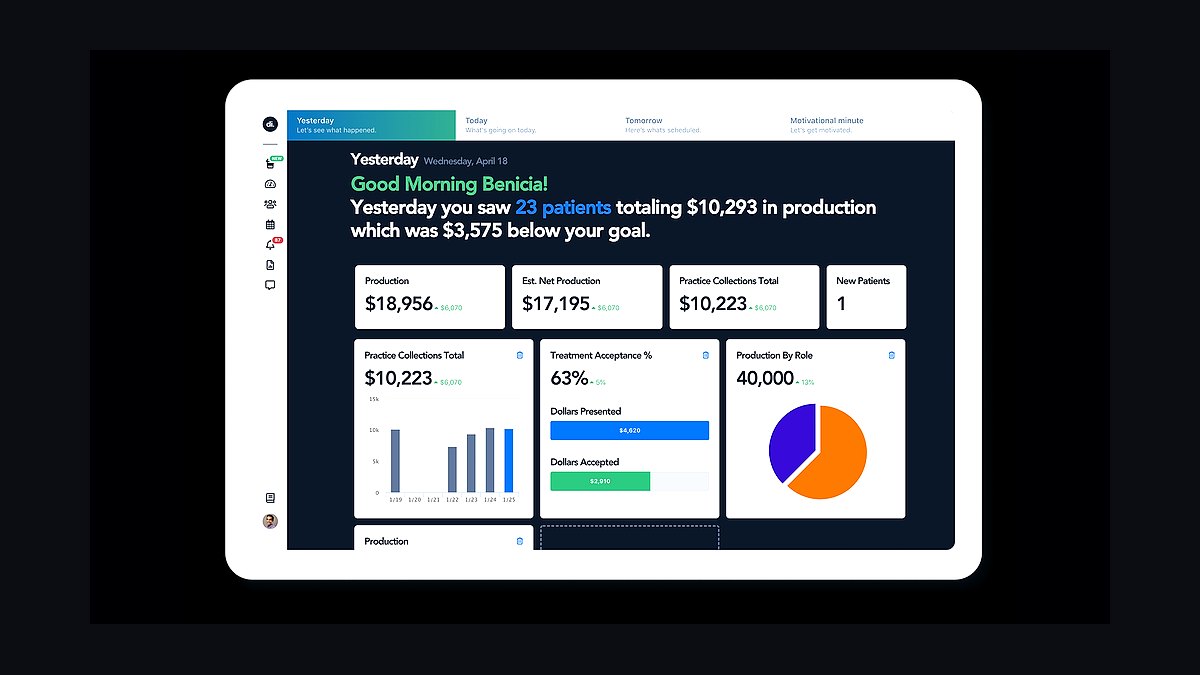Open the top Practice Collections Total $10,223 card

[x=744, y=297]
